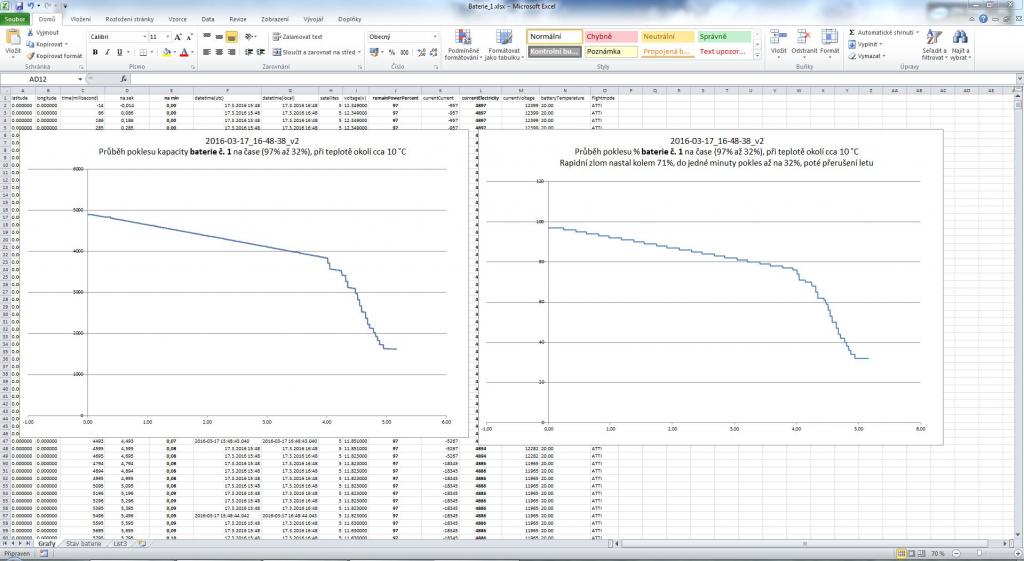
Task: Toggle italic formatting
Action: pyautogui.click(x=105, y=52)
